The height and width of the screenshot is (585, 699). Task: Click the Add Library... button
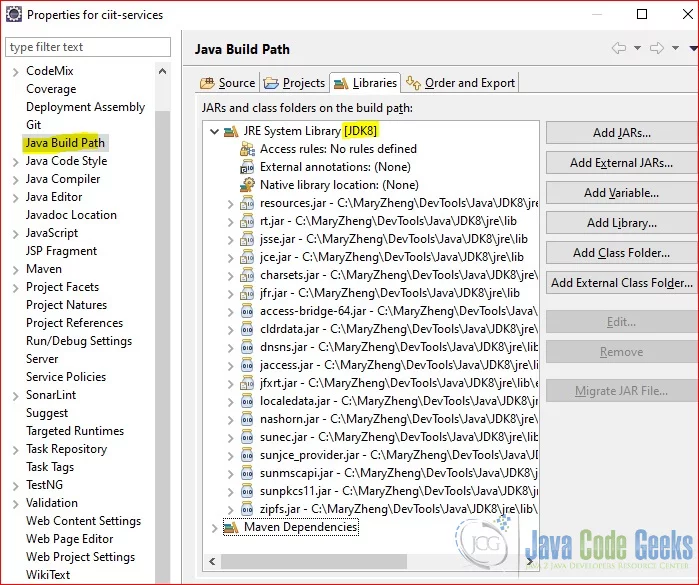(622, 222)
